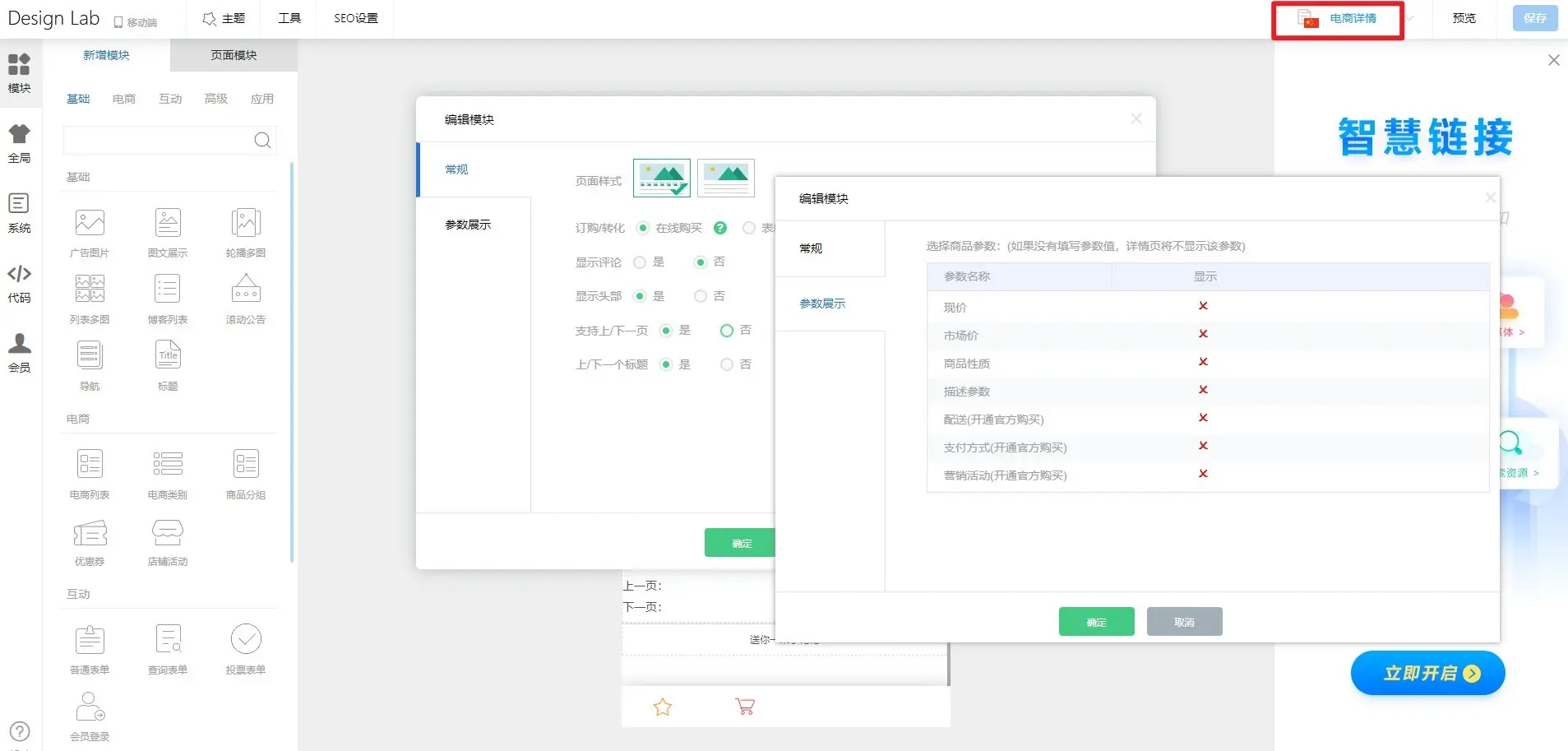Click the search magnifier icon in module search
This screenshot has width=1568, height=751.
coord(262,141)
